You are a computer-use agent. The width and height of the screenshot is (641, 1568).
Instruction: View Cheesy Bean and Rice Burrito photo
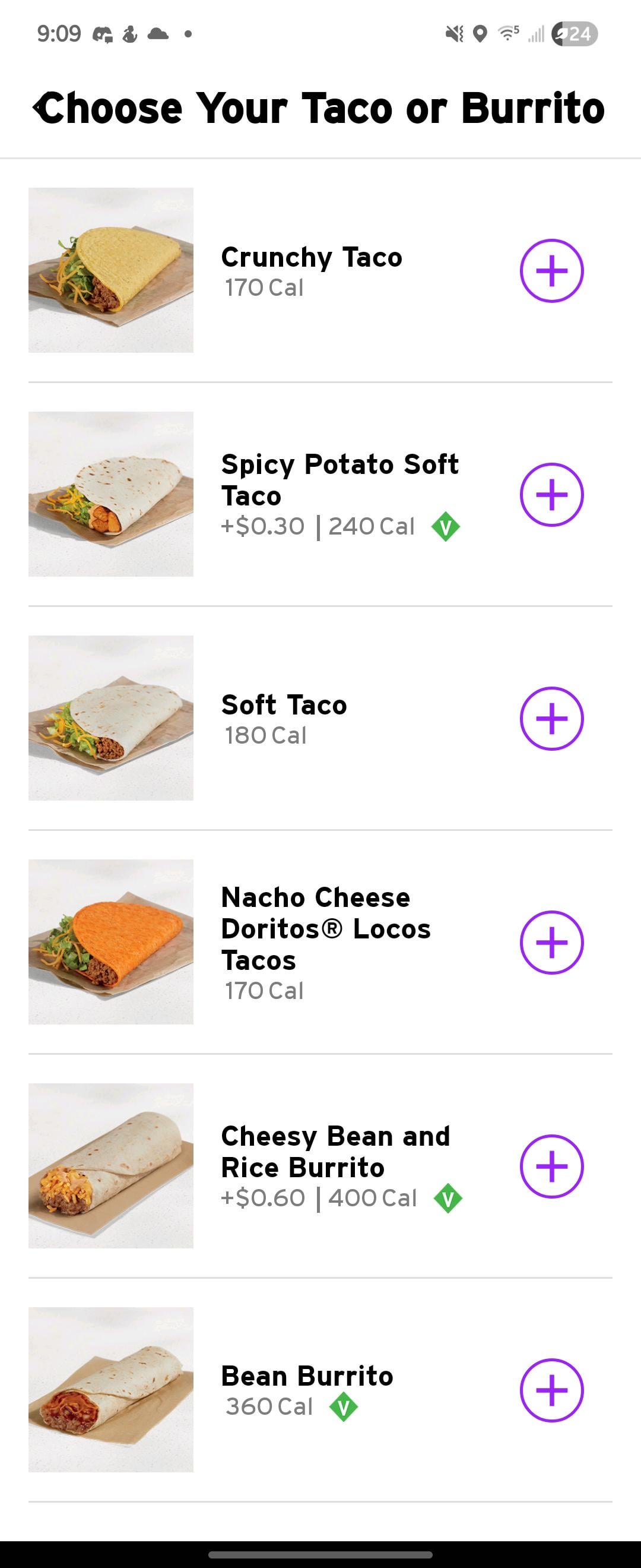pos(110,1166)
